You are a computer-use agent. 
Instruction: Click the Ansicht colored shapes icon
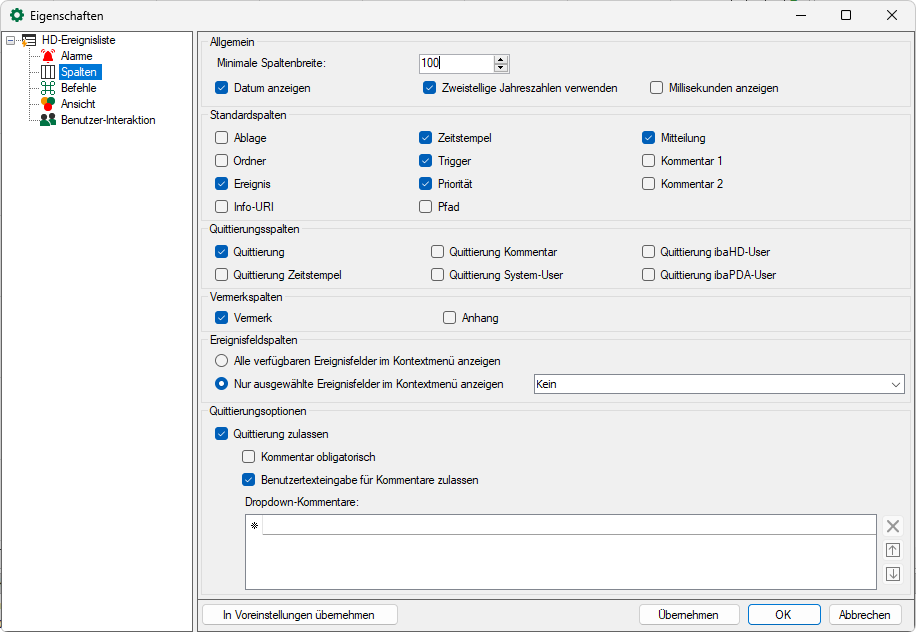[48, 104]
